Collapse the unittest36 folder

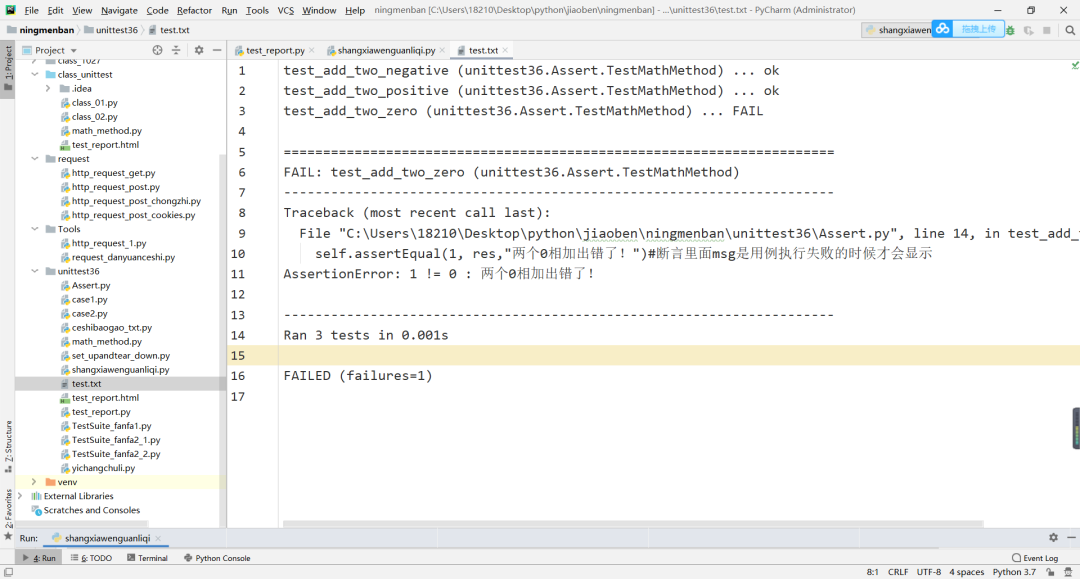point(34,271)
